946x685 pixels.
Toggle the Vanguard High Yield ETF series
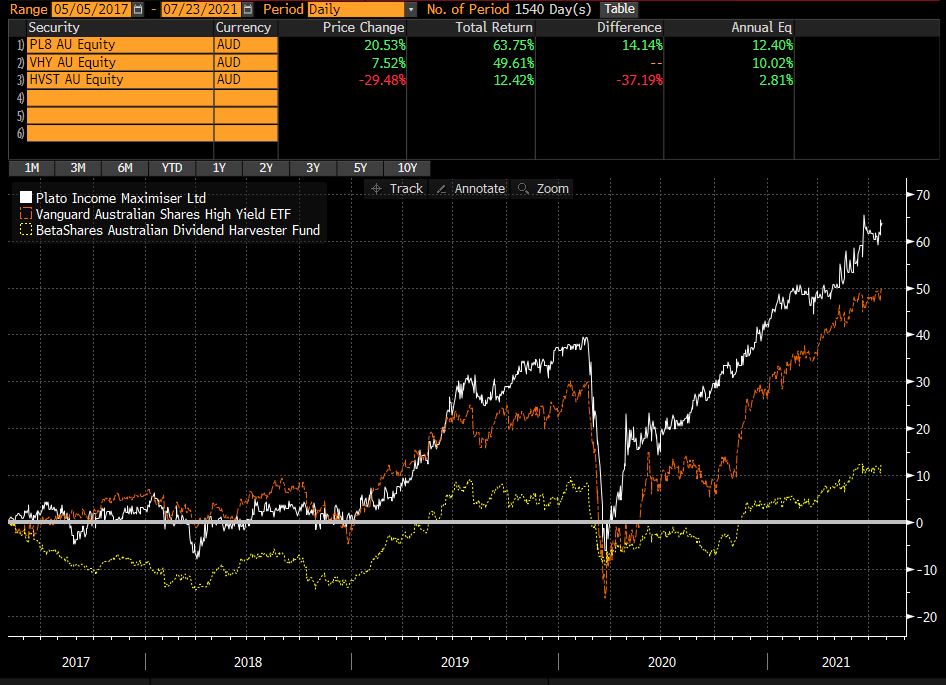[27, 214]
